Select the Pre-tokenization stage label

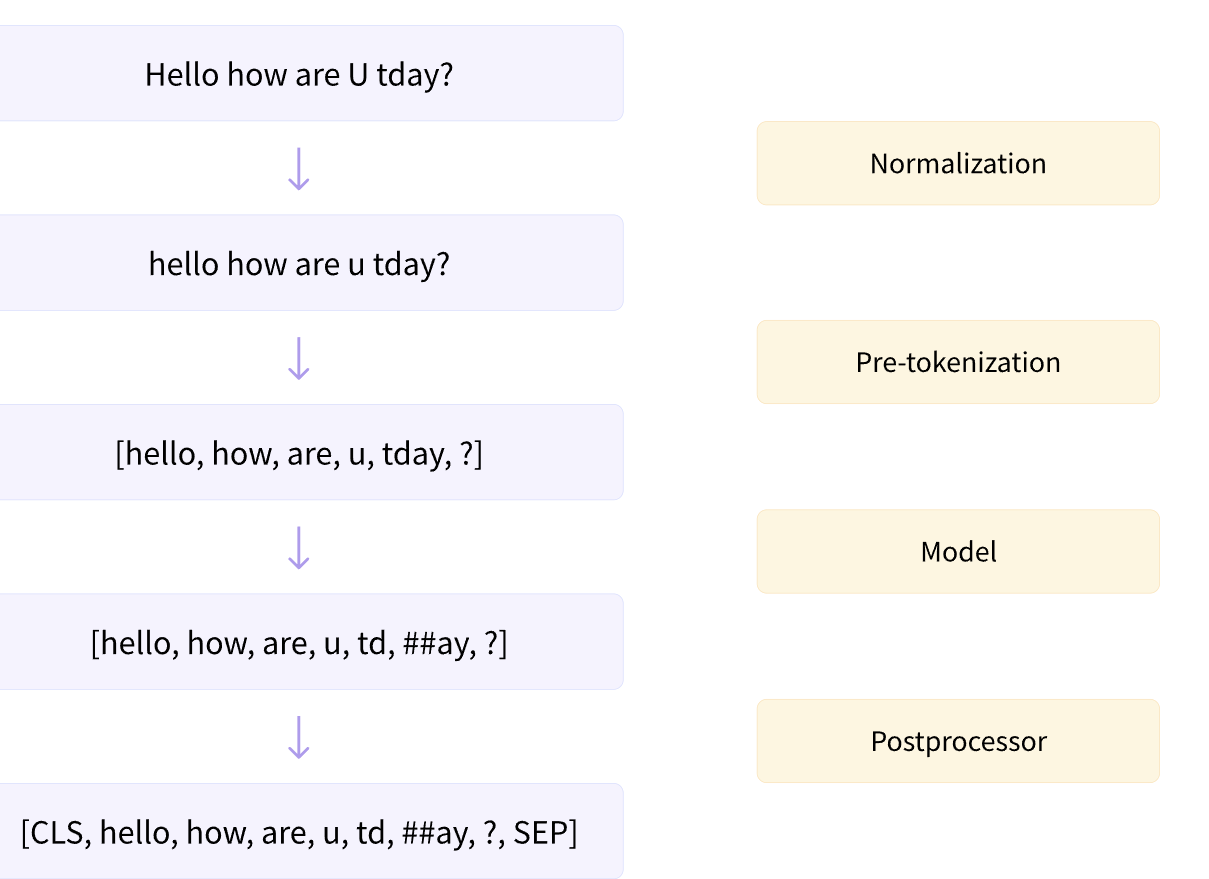pos(957,362)
